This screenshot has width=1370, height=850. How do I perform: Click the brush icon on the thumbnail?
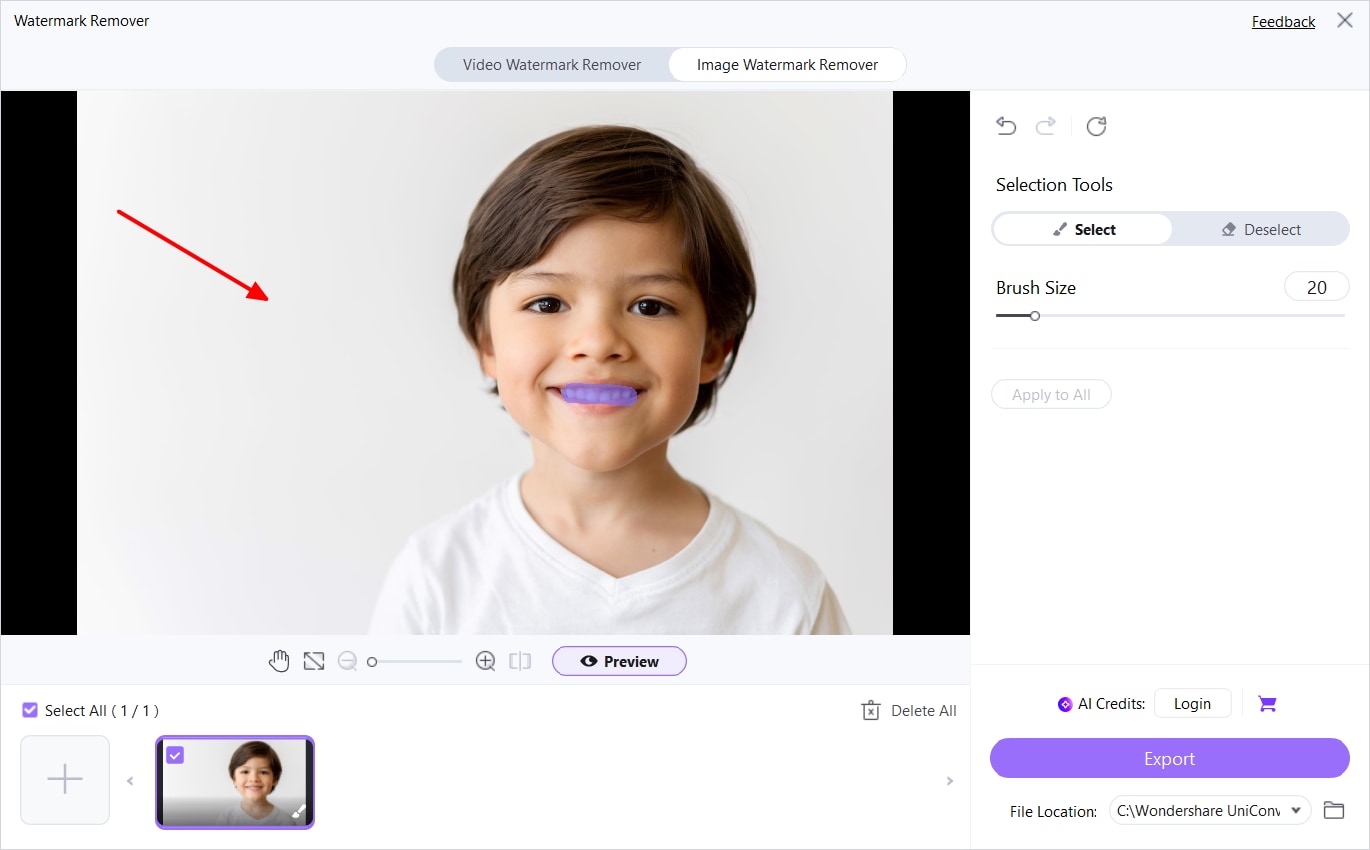click(298, 811)
